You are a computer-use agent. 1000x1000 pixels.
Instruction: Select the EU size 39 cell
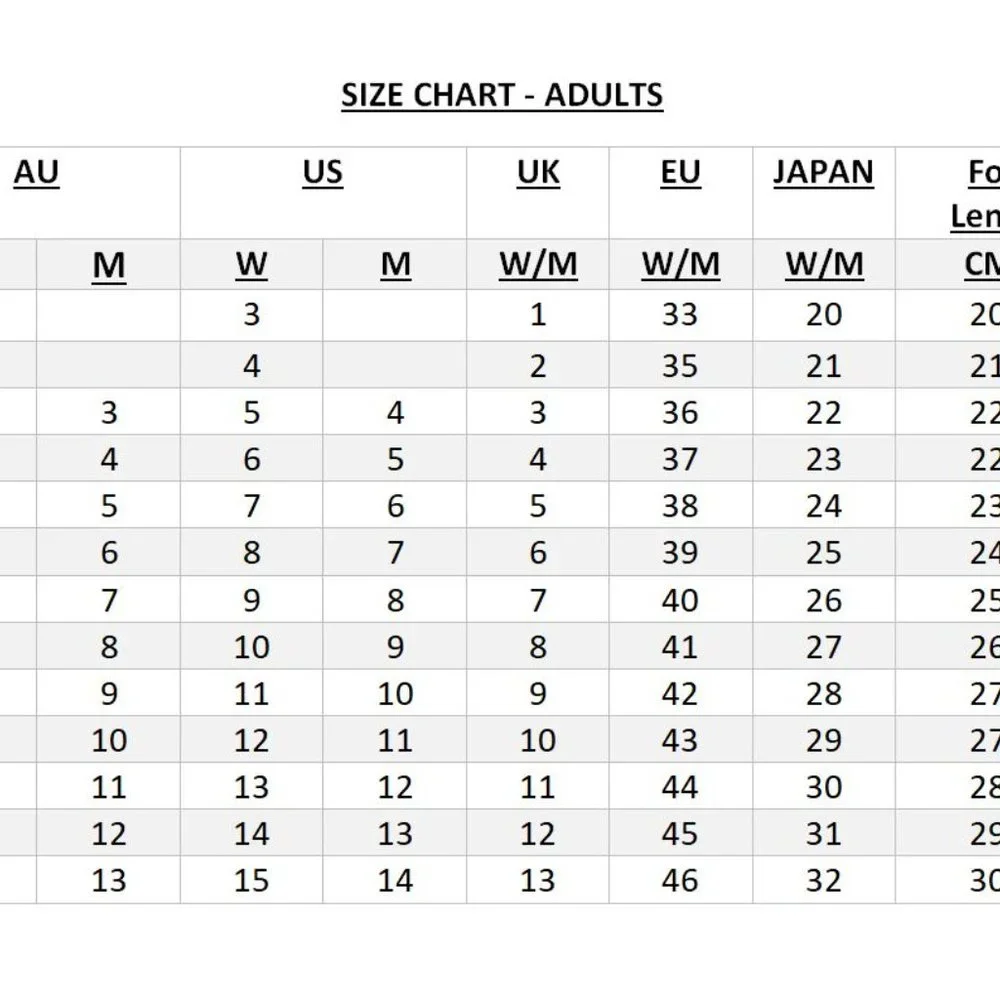pyautogui.click(x=680, y=552)
